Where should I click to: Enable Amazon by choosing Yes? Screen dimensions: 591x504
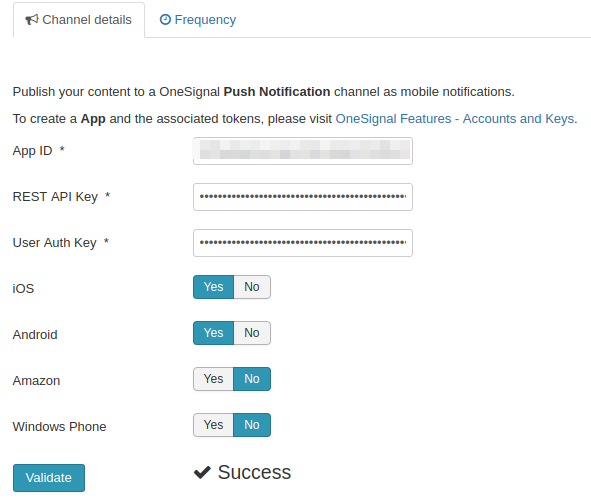coord(213,379)
